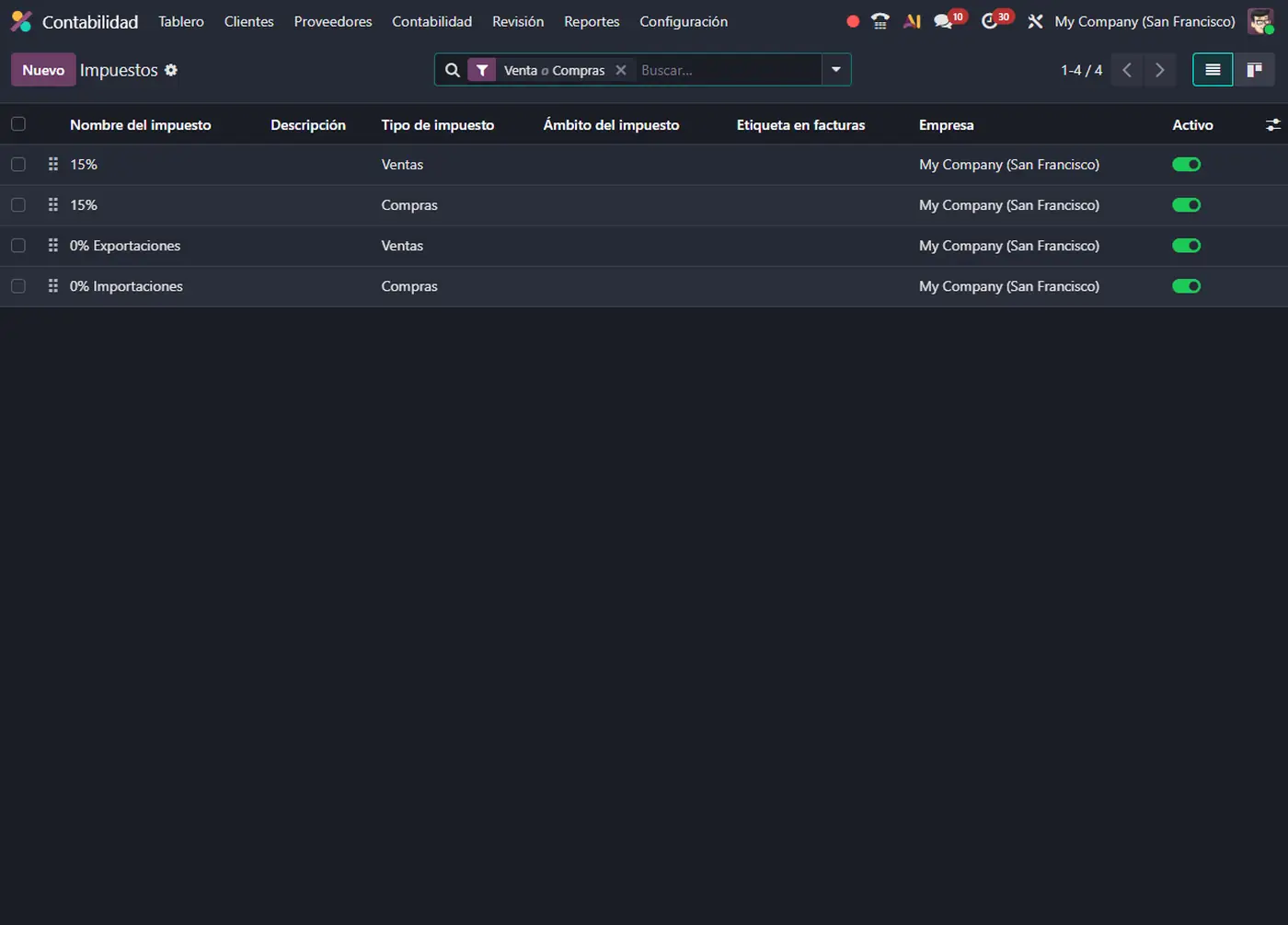Click the Odoo Contabilidad app logo
The image size is (1288, 925).
21,21
